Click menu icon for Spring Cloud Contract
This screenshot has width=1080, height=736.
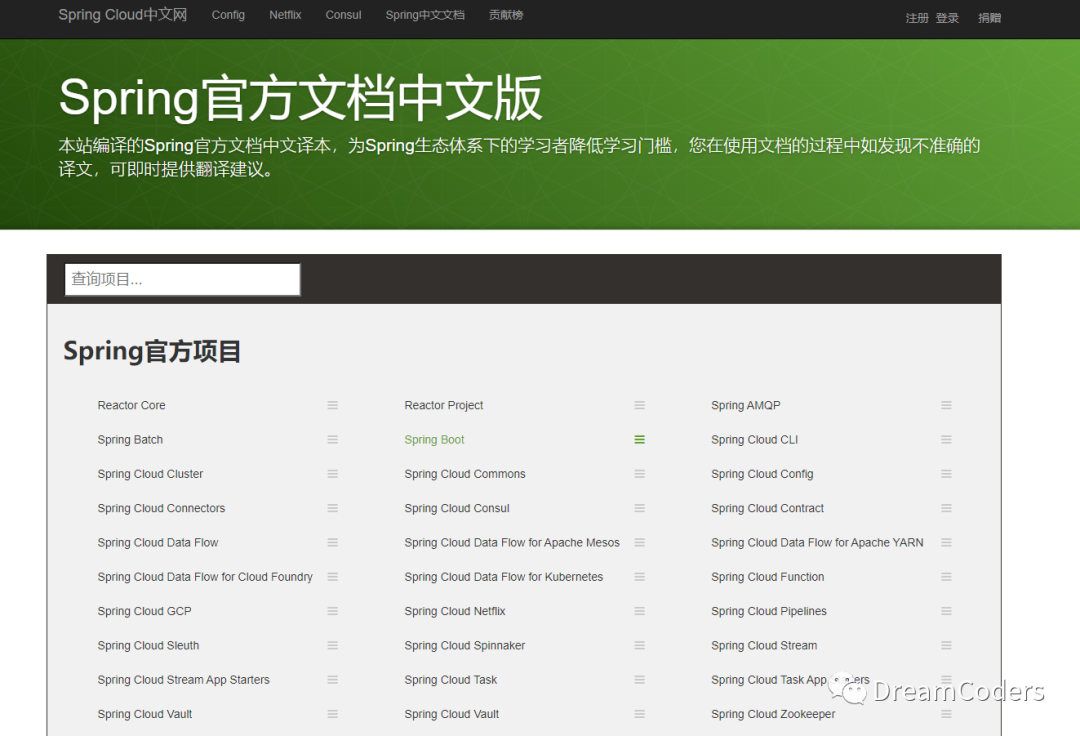pos(946,508)
